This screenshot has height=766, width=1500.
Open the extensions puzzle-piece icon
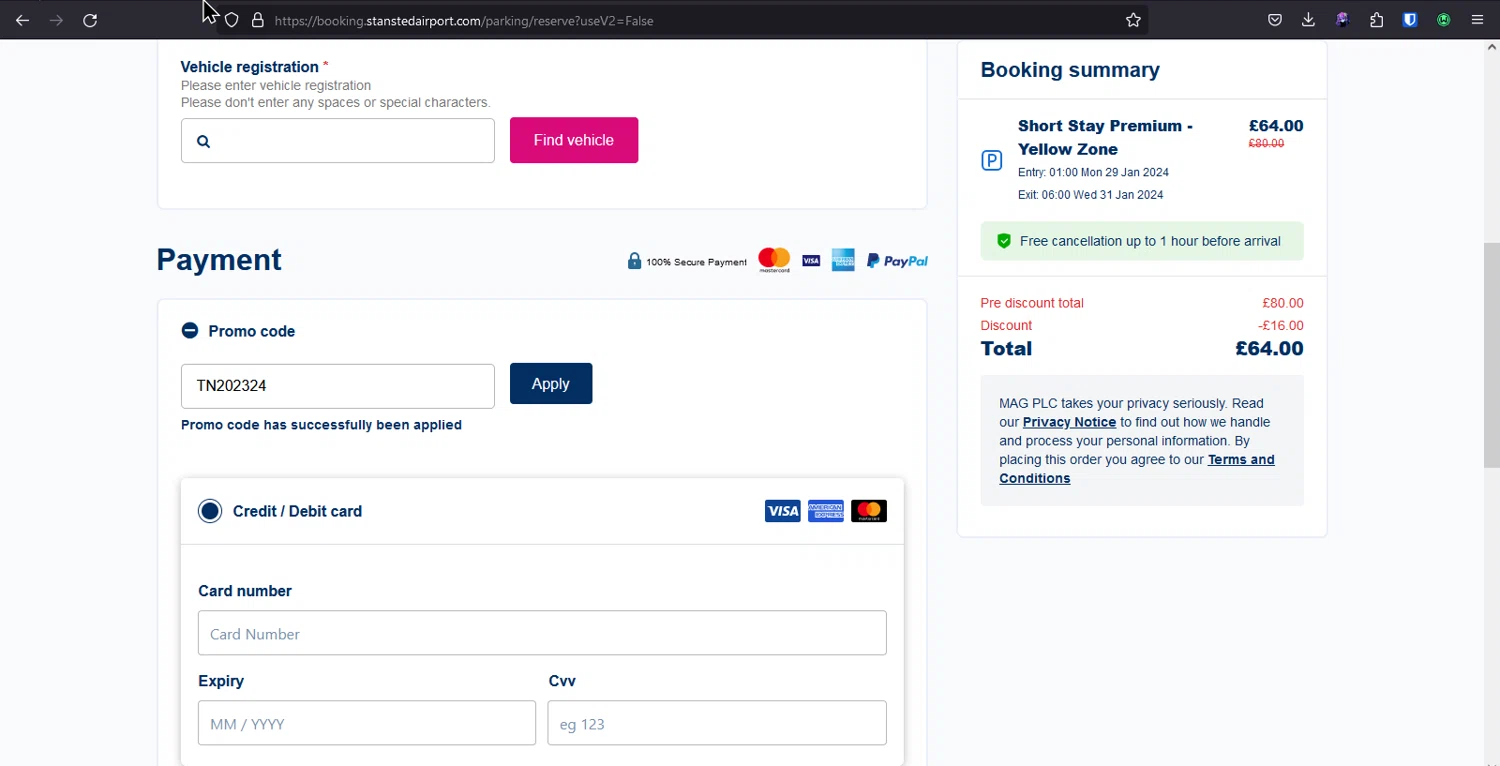[x=1377, y=20]
